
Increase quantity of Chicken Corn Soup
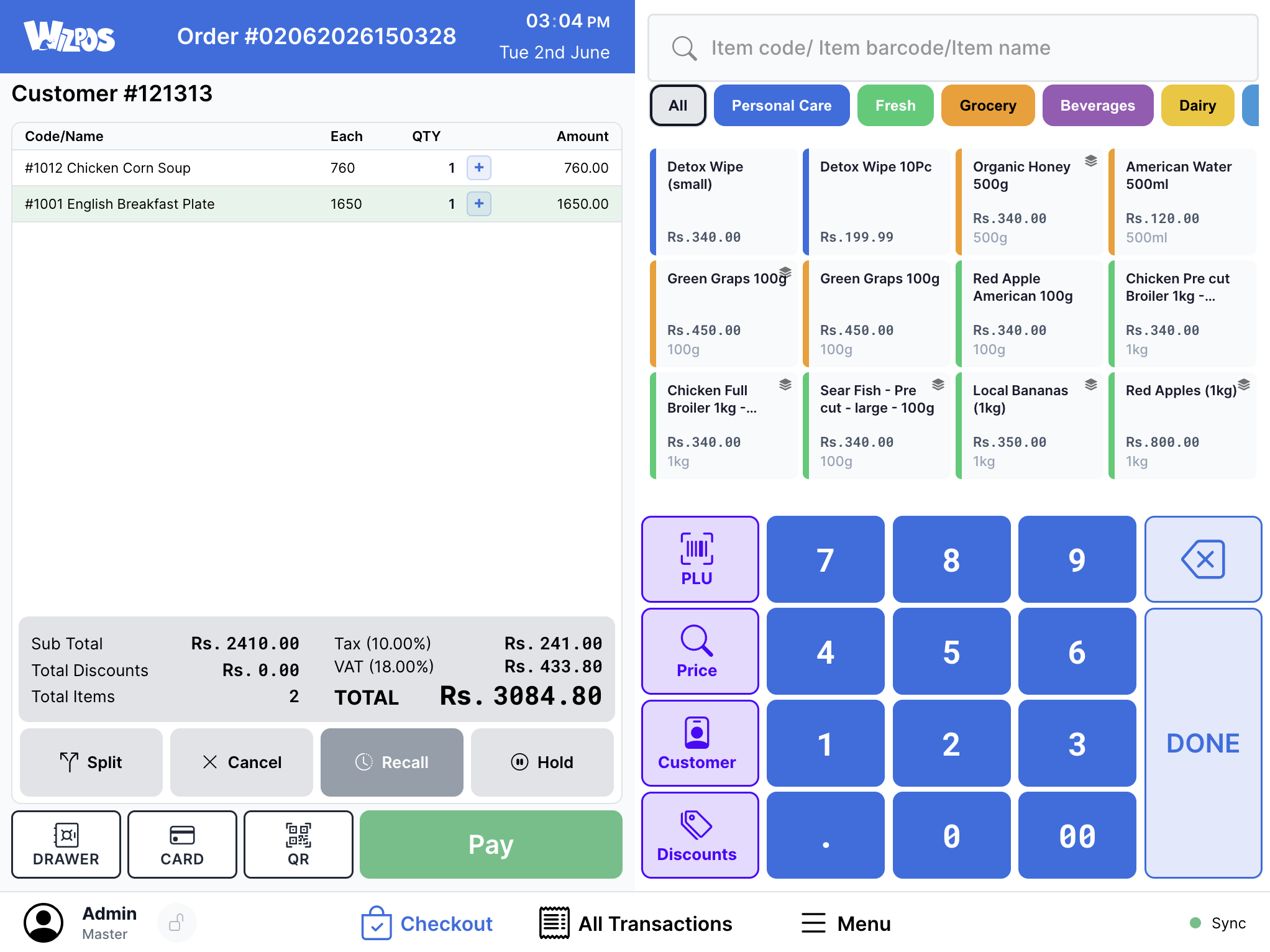479,168
